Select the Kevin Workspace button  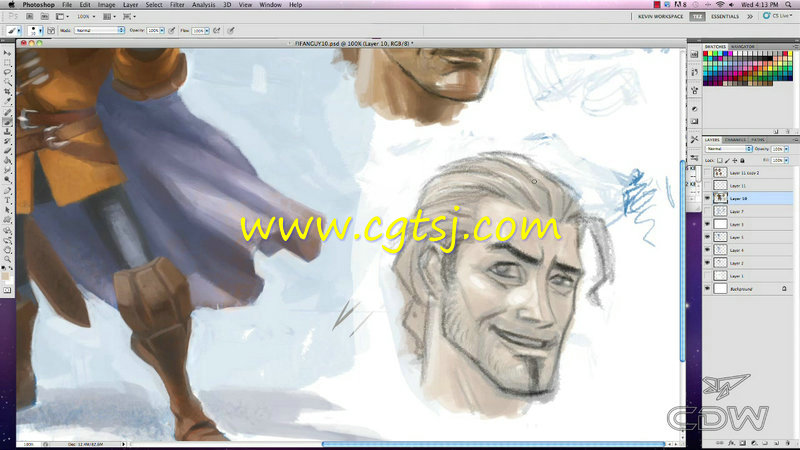click(x=660, y=16)
